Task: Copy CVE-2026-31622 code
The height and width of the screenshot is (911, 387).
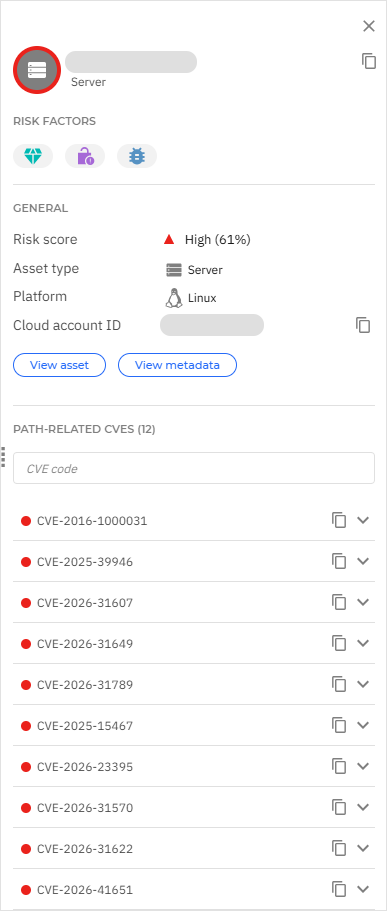Action: [339, 848]
